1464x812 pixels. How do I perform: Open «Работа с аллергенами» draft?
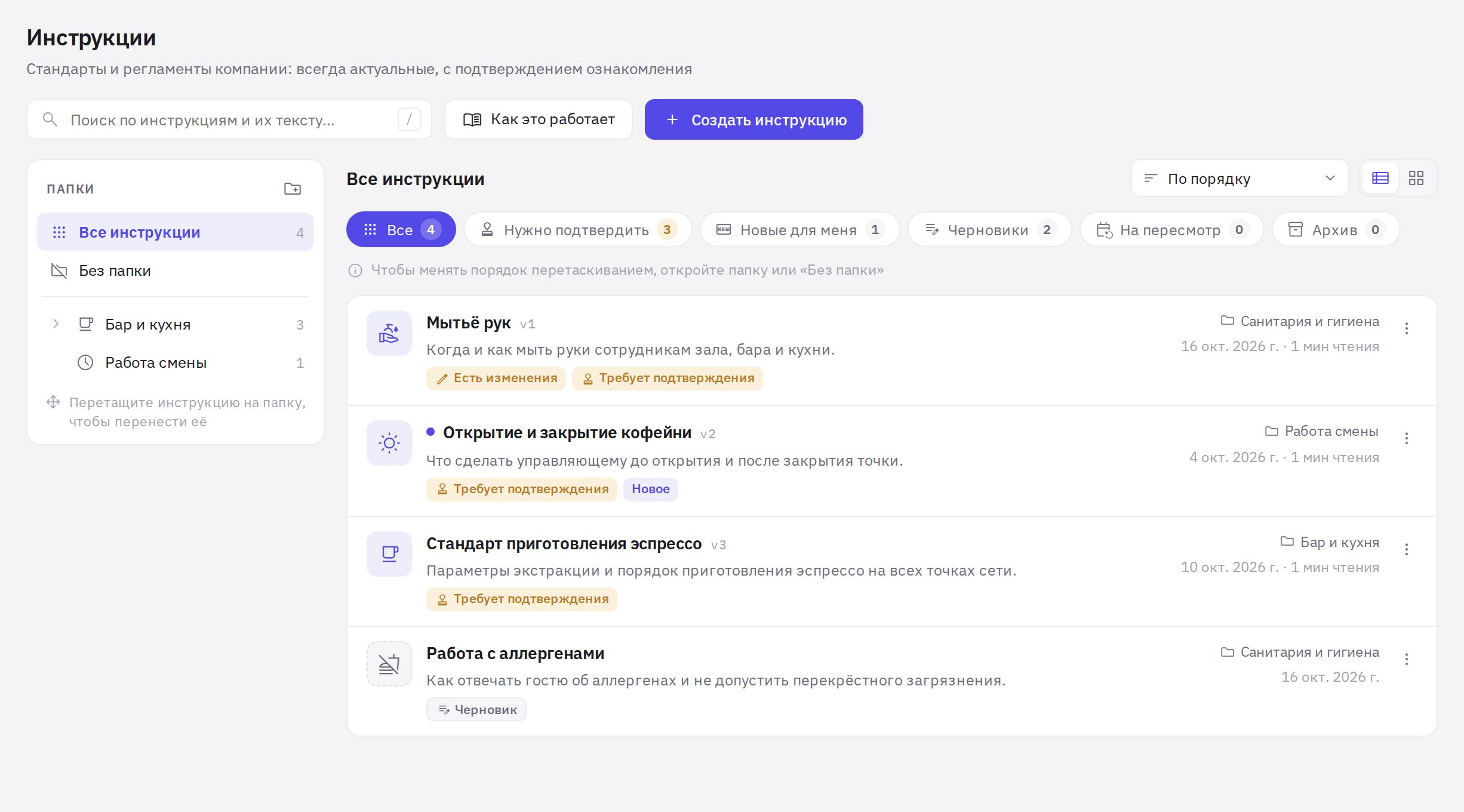515,654
